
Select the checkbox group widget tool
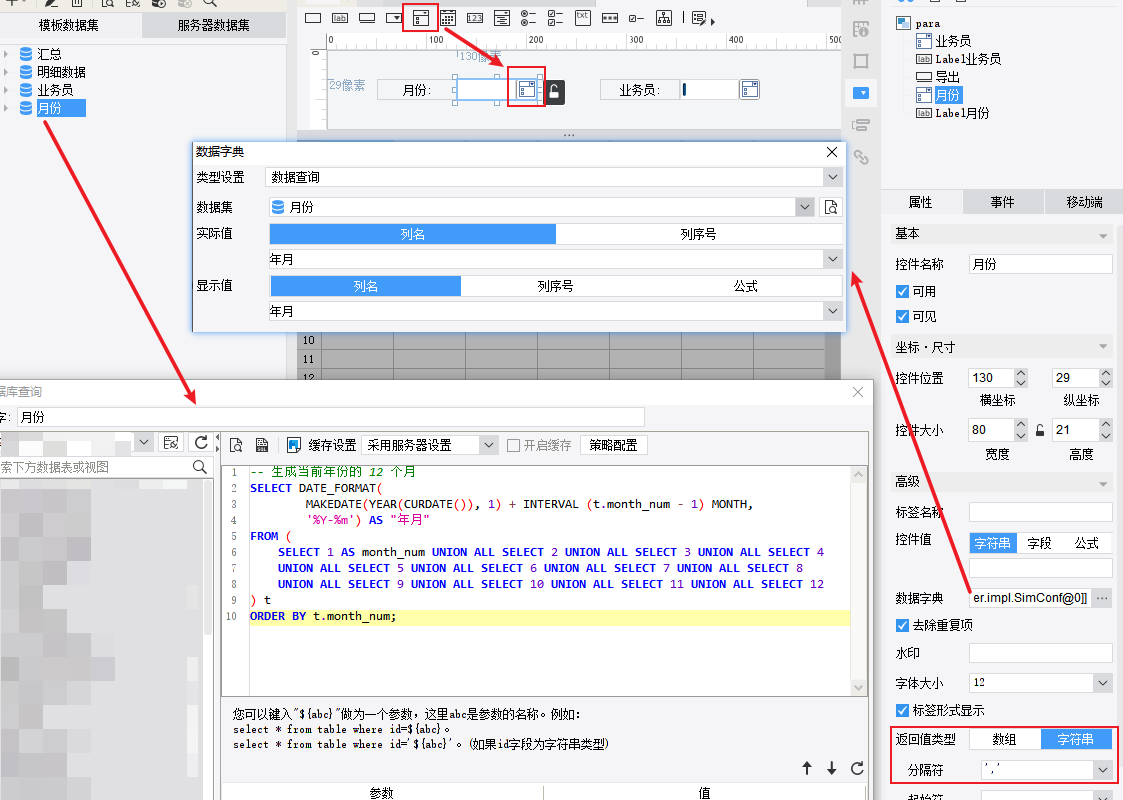pyautogui.click(x=555, y=18)
